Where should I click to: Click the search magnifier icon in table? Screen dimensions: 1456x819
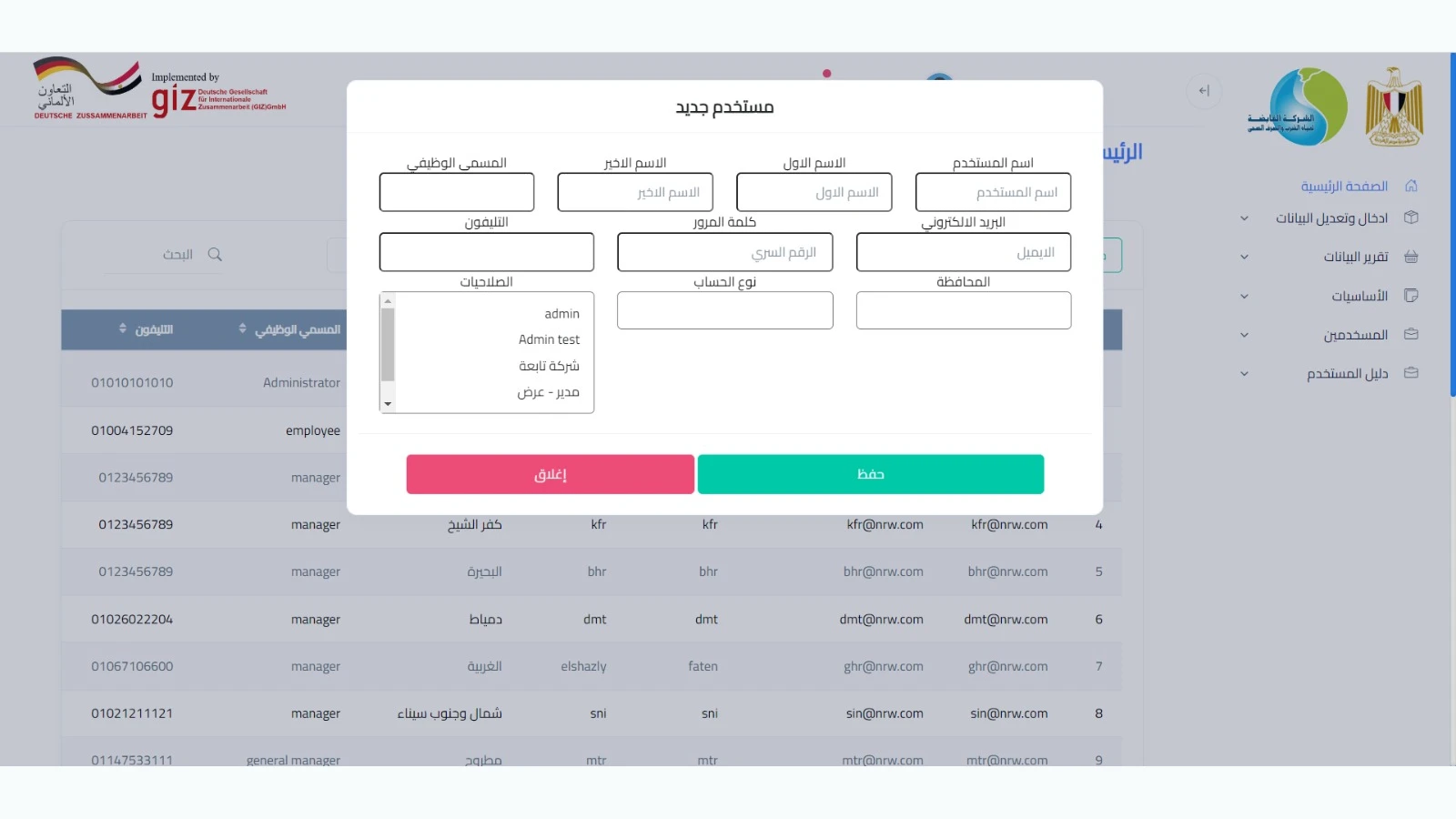click(215, 254)
